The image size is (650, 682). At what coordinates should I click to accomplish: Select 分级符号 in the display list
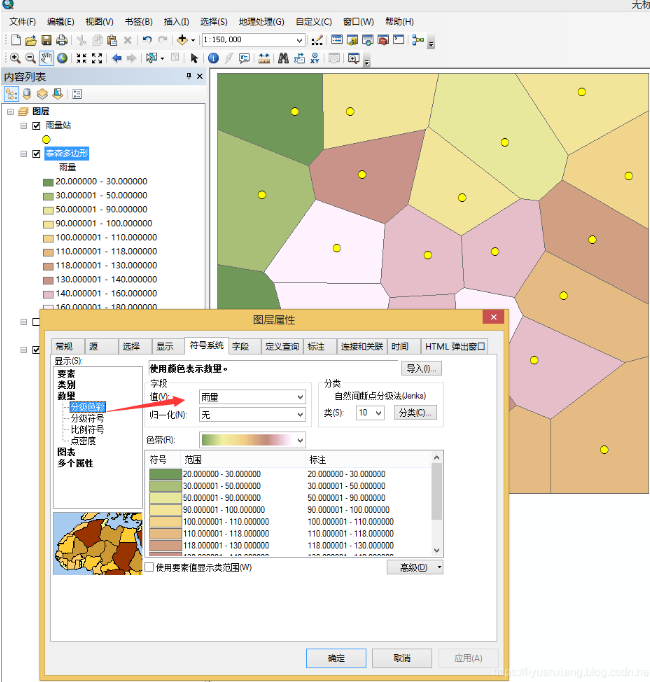tap(87, 418)
